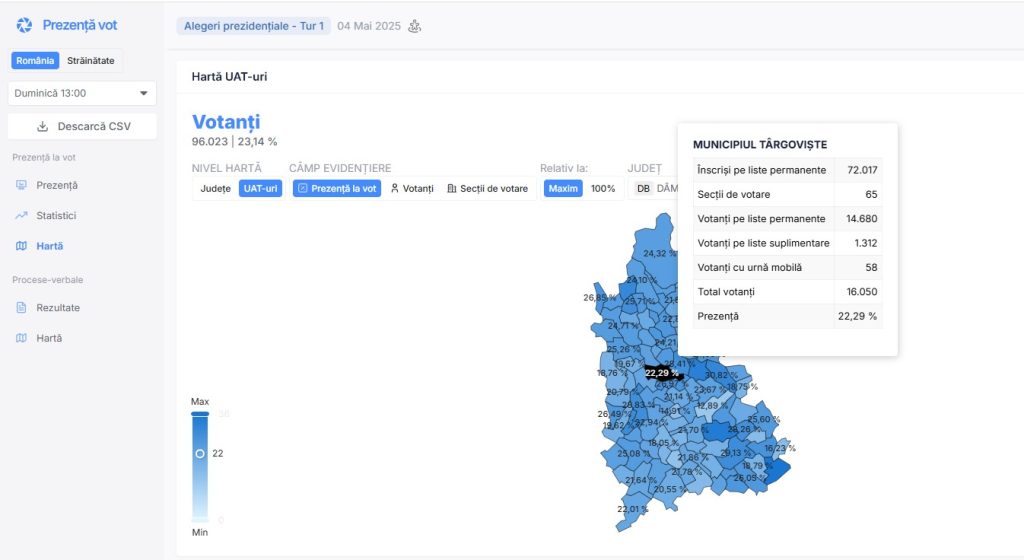Open the Județ DB selector

(x=651, y=188)
